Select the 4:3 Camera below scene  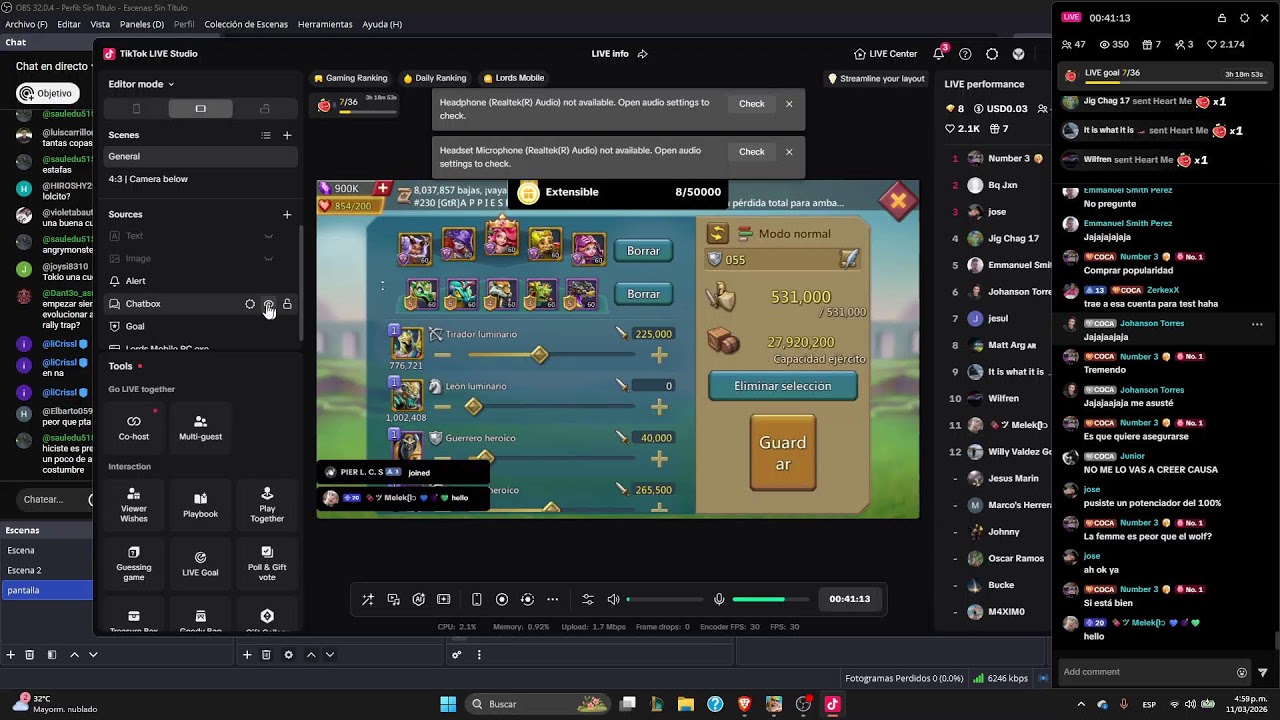[201, 179]
